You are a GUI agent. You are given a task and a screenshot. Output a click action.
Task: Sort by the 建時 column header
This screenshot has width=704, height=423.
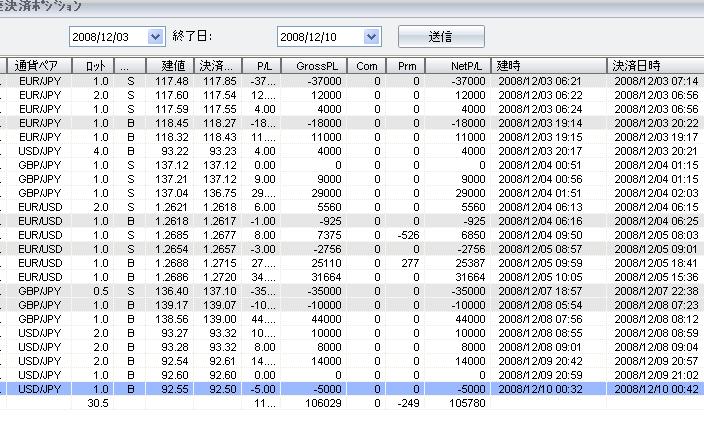549,66
